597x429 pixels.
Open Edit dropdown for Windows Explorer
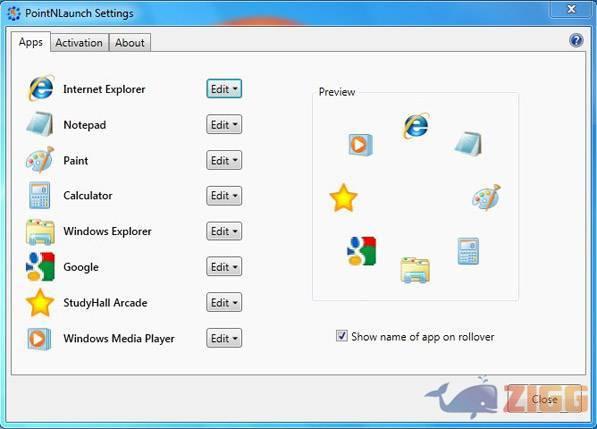coord(224,231)
